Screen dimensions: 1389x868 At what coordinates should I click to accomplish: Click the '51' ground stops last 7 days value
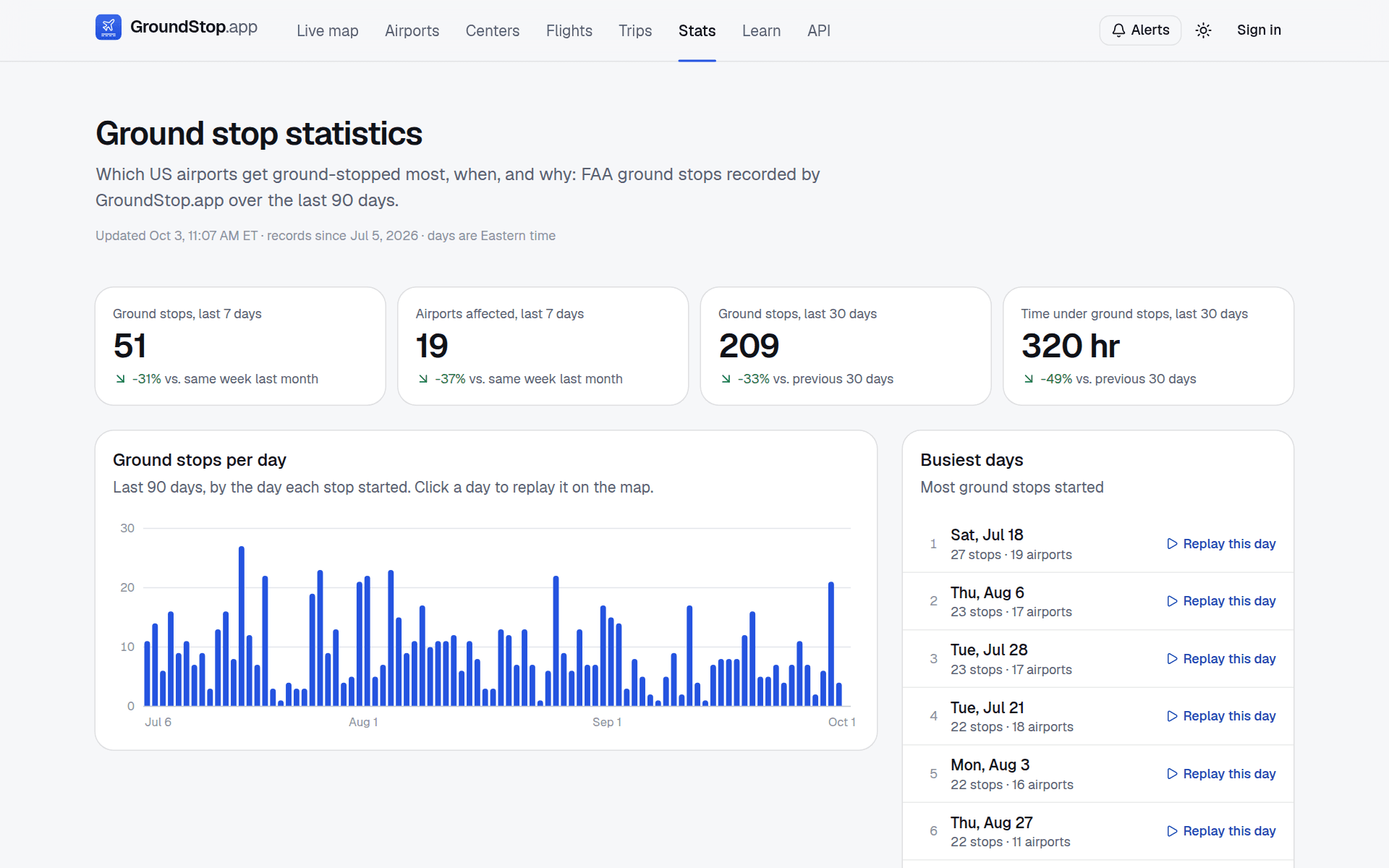129,346
